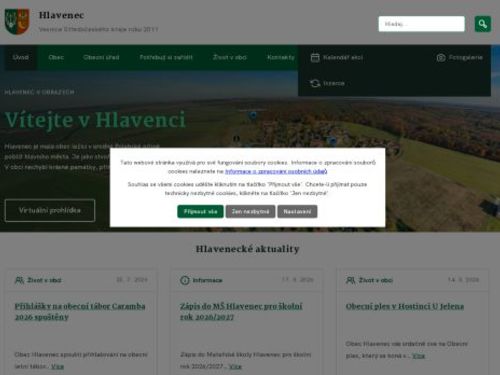Open cookie Nastavení
Image resolution: width=500 pixels, height=375 pixels.
point(297,211)
